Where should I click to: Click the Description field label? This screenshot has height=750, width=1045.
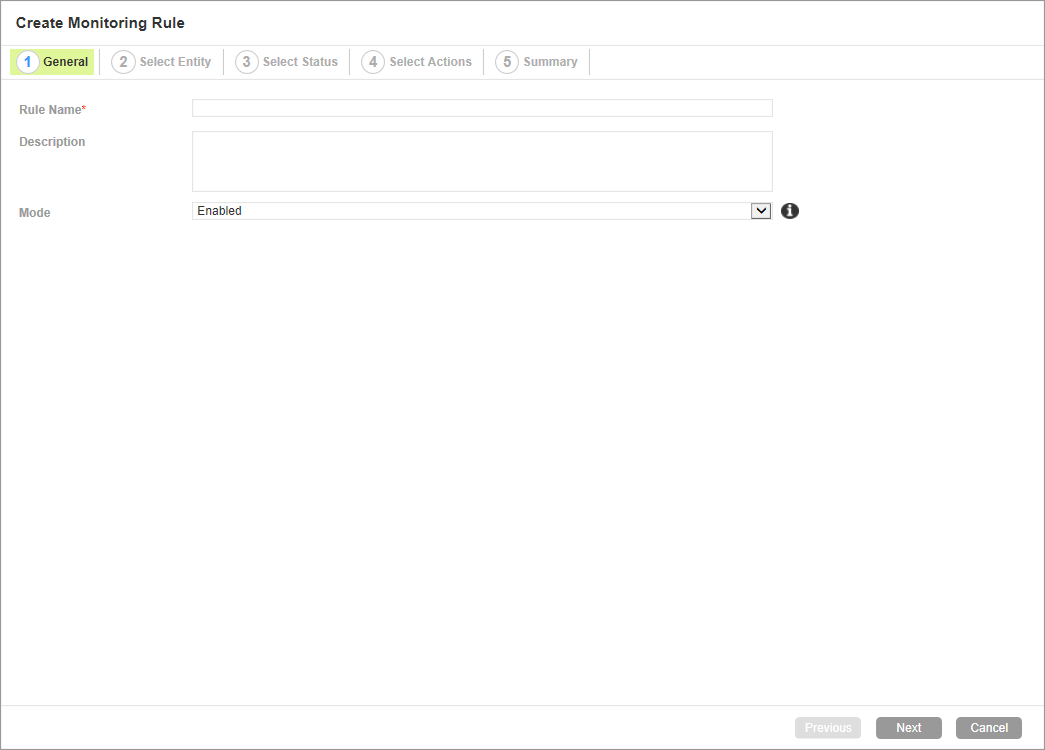52,142
